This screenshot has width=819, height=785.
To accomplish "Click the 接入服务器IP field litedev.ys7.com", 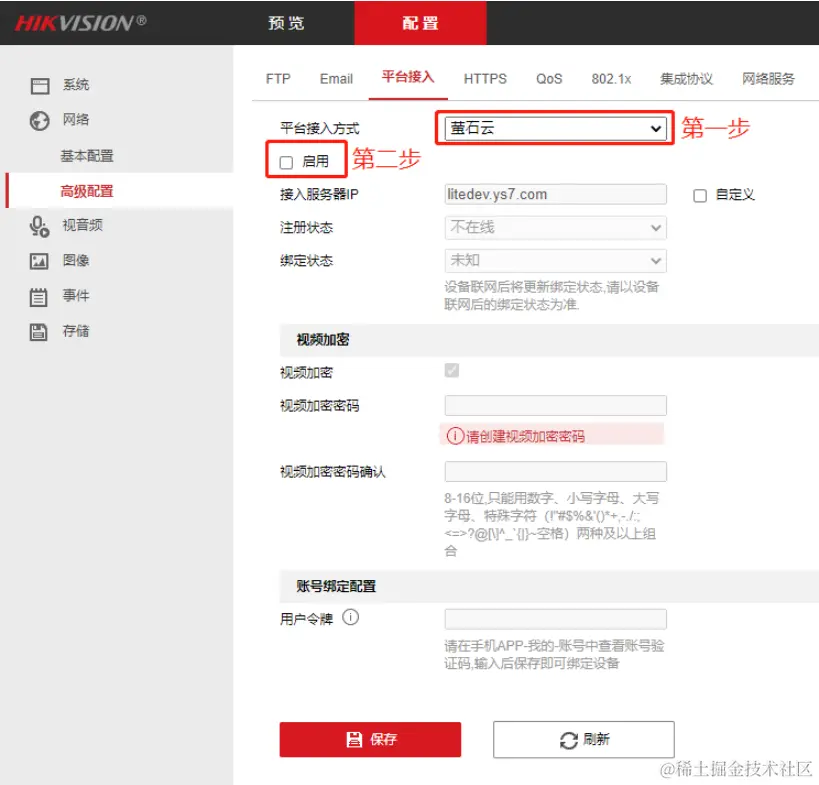I will pyautogui.click(x=555, y=194).
